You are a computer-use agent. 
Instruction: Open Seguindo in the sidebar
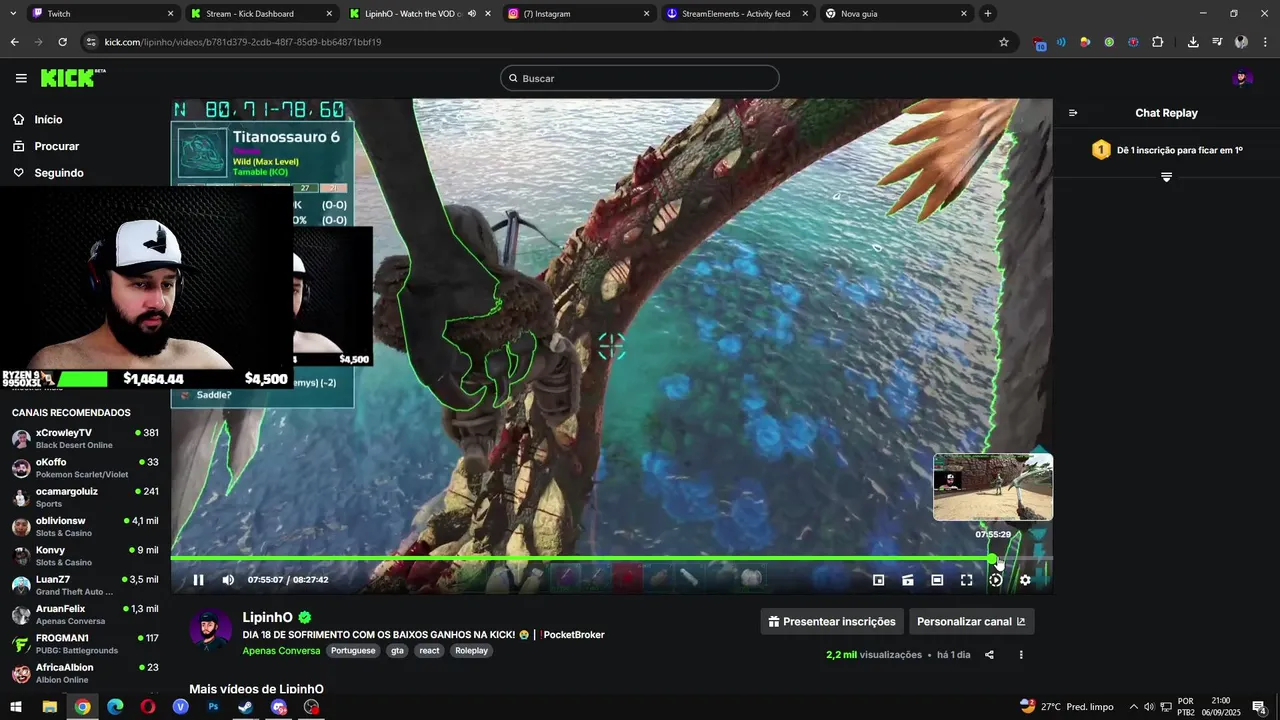tap(59, 173)
